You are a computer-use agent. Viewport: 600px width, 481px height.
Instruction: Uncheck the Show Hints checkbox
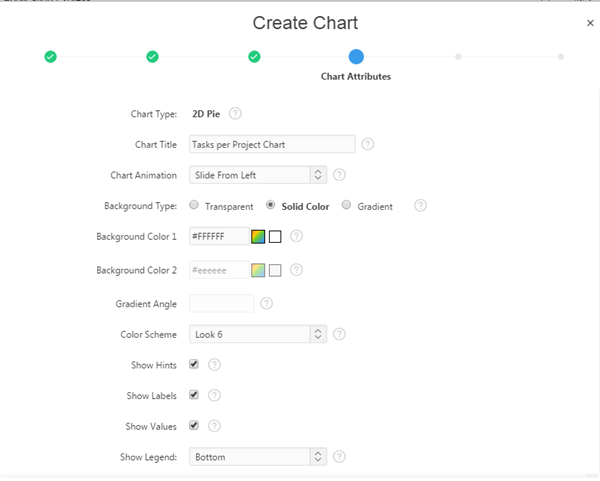pos(194,365)
